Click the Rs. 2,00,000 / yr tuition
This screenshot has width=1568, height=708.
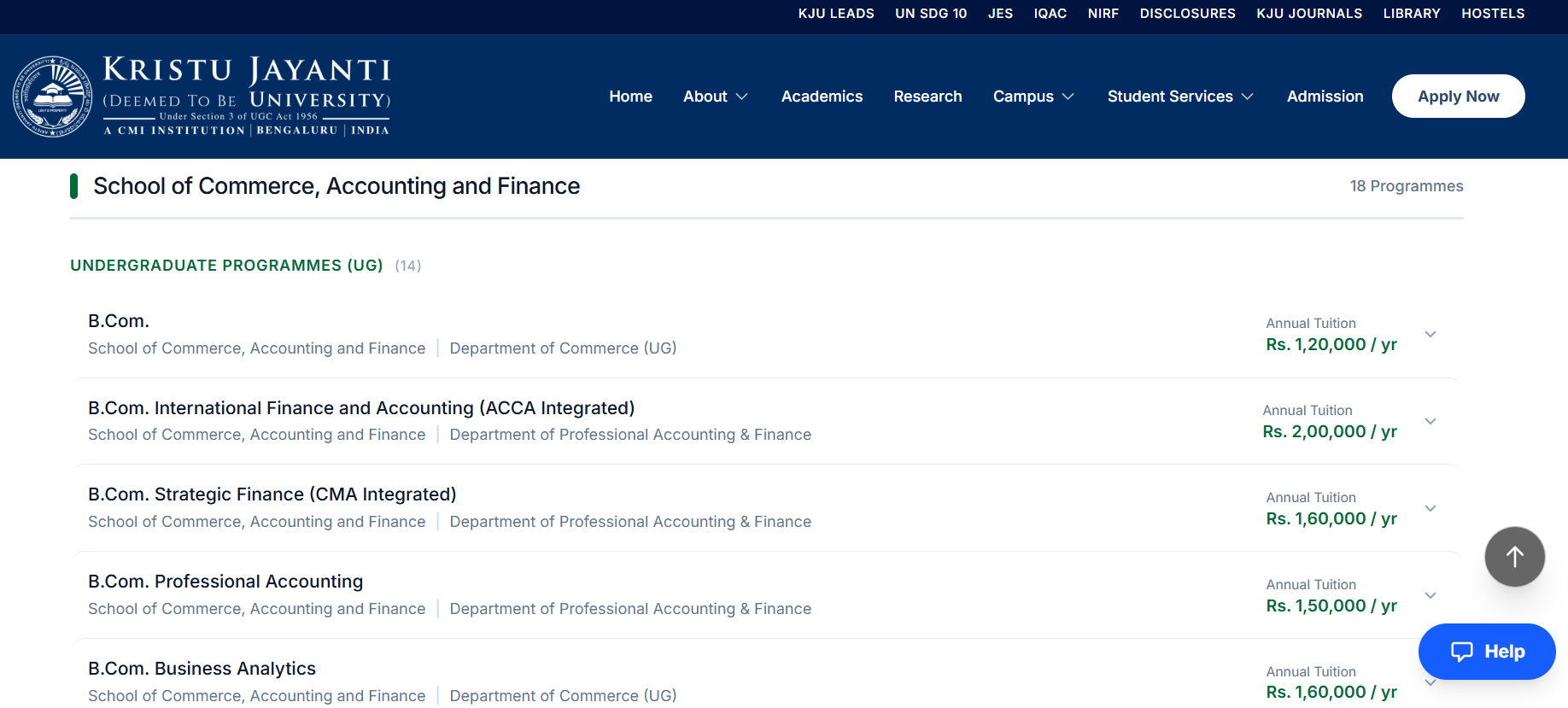1330,432
